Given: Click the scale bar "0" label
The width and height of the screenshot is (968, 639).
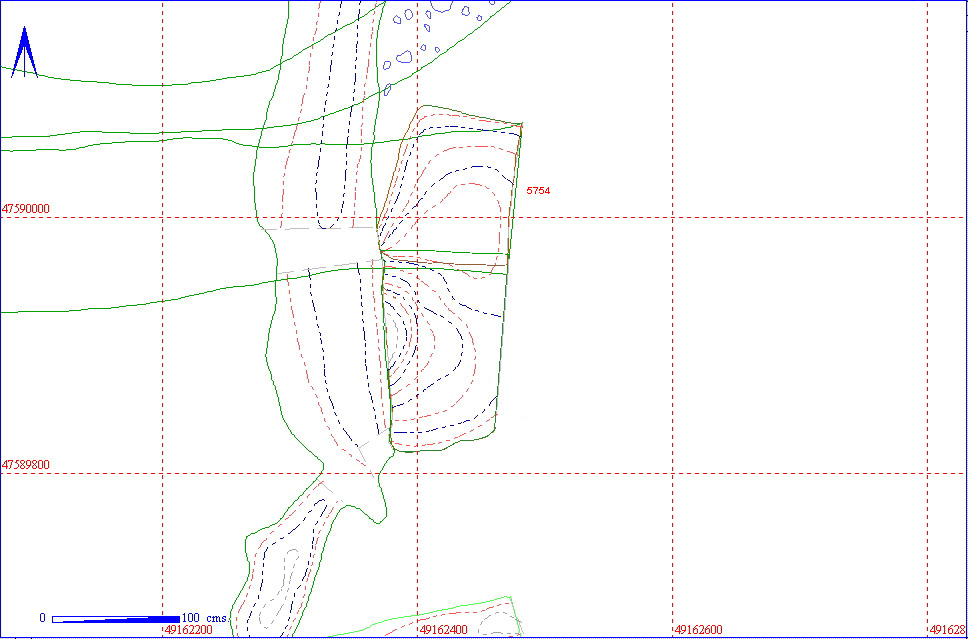Looking at the screenshot, I should (x=43, y=618).
